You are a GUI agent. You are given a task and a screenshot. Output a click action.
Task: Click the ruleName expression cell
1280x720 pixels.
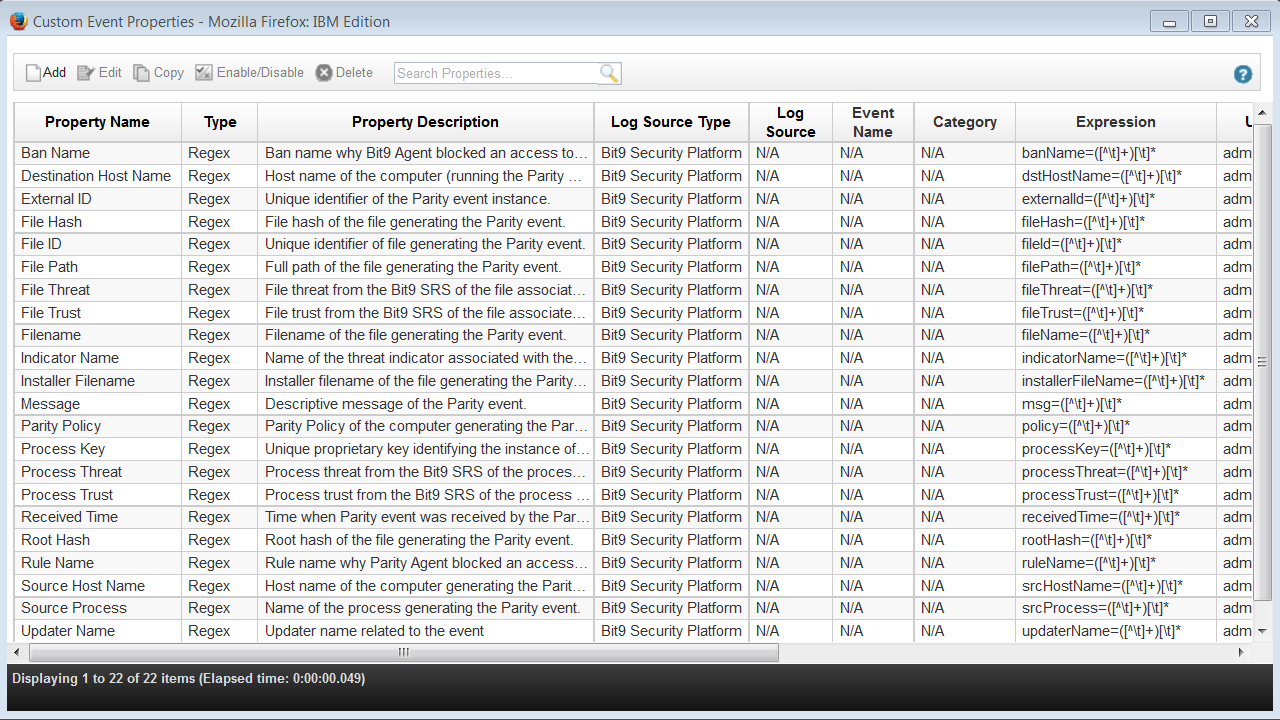[x=1116, y=563]
